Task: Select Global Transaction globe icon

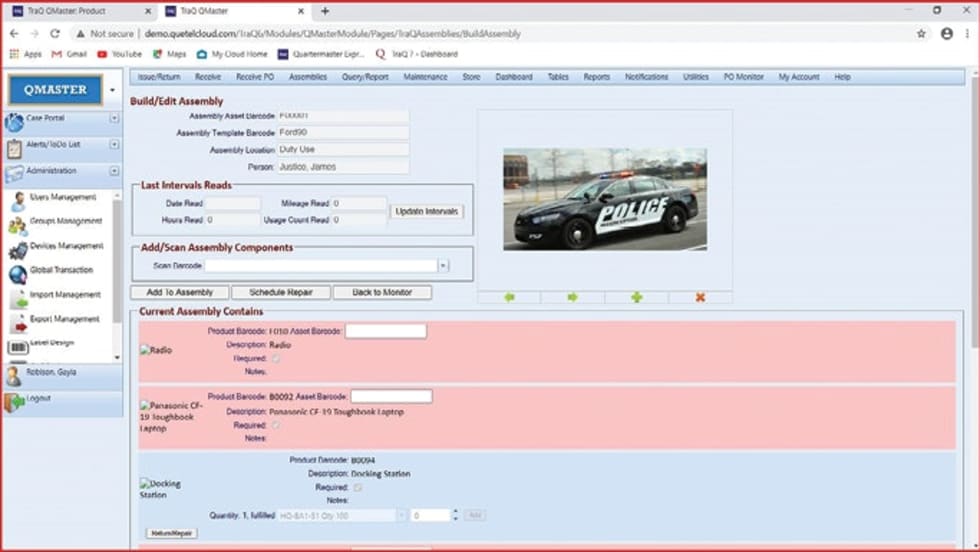Action: [18, 273]
